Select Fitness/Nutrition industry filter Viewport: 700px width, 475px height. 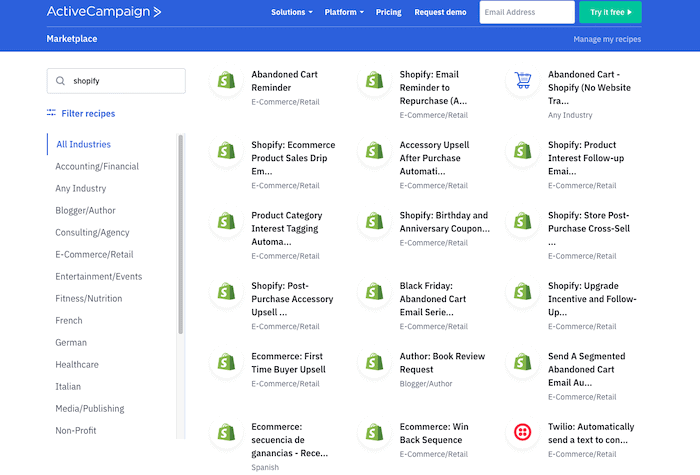pos(89,298)
